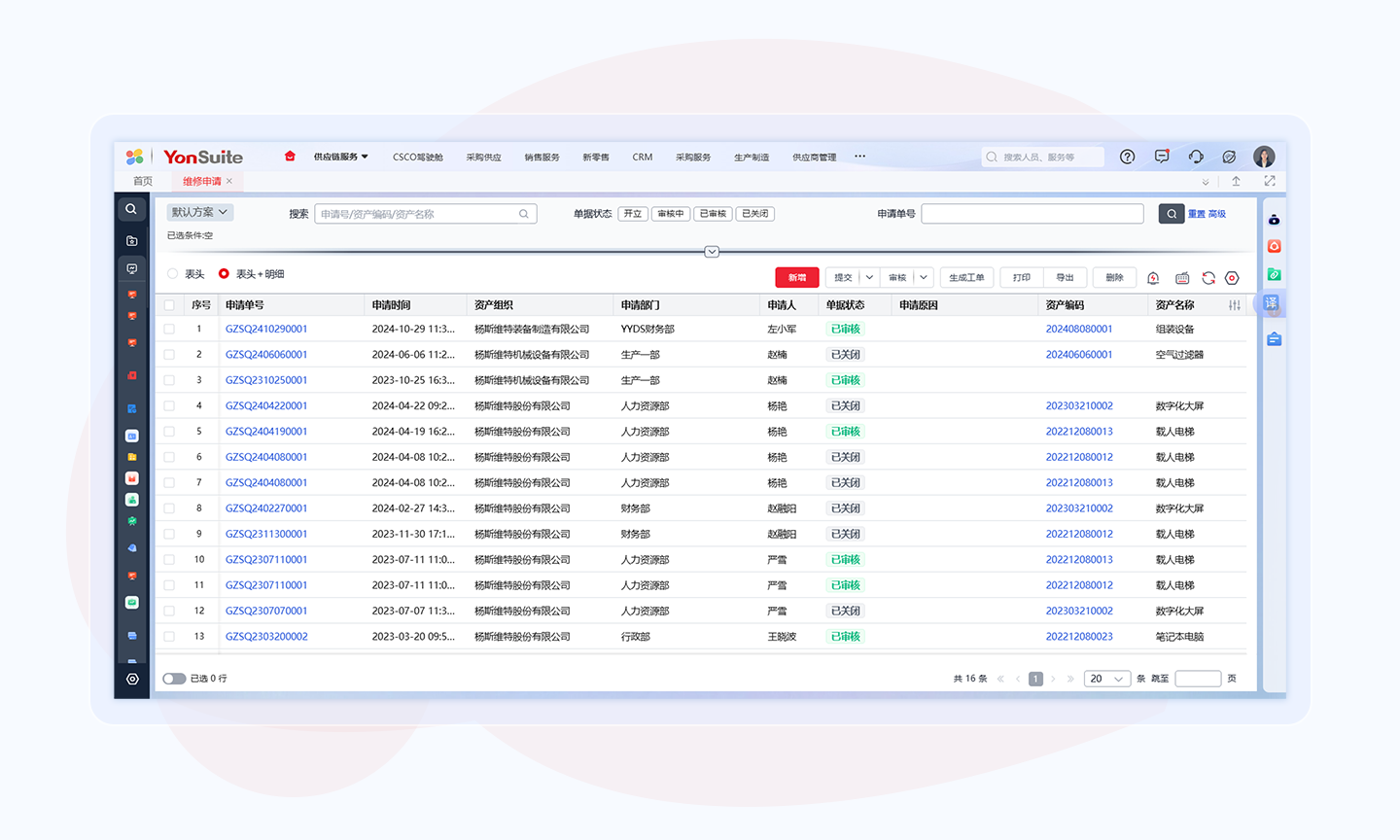1400x840 pixels.
Task: Click the red home icon in the top navigation
Action: tap(290, 157)
